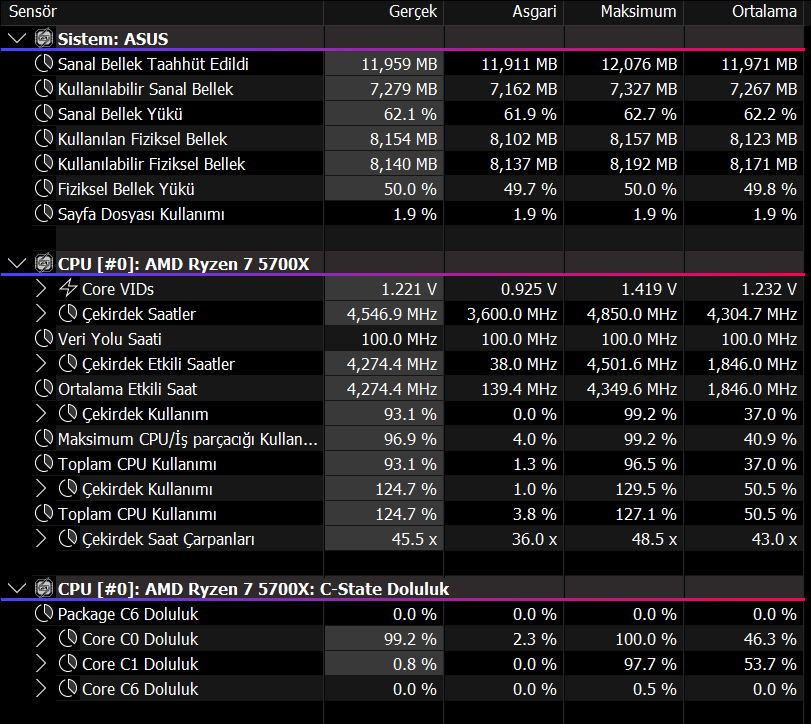This screenshot has height=724, width=811.
Task: Click the 1.221 V Core VIDs value
Action: (x=409, y=289)
